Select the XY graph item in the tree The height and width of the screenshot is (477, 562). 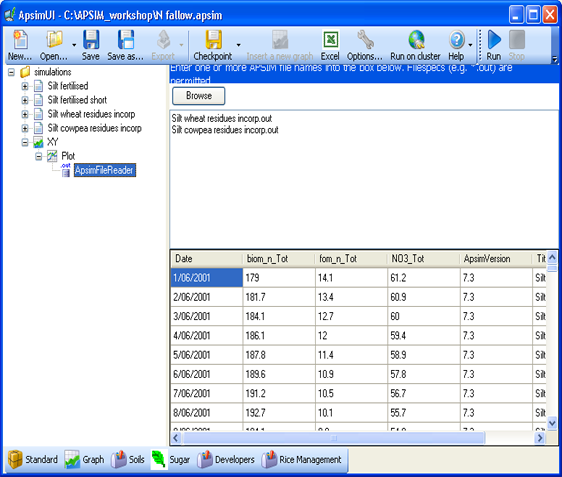pyautogui.click(x=52, y=142)
